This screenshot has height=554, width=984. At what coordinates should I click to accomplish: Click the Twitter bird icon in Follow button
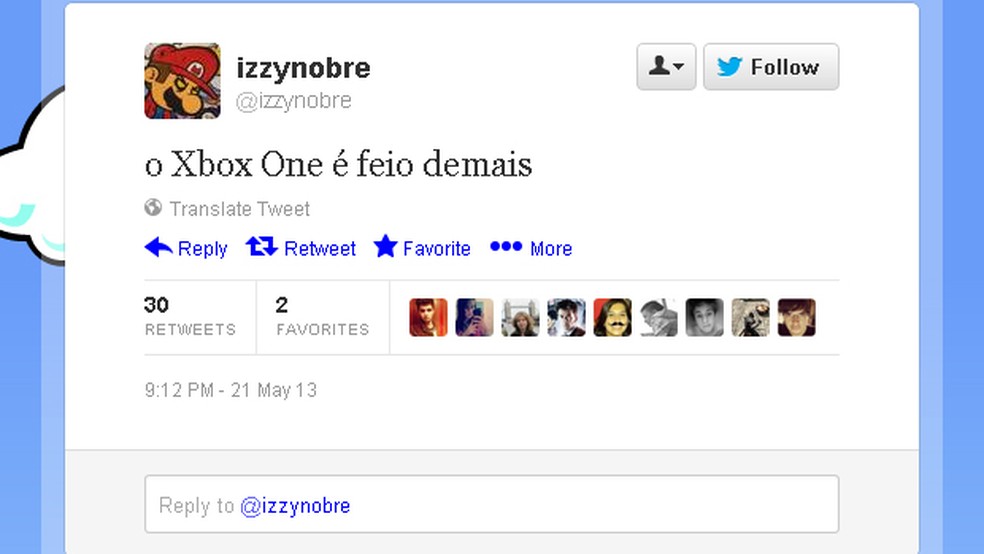[x=730, y=67]
